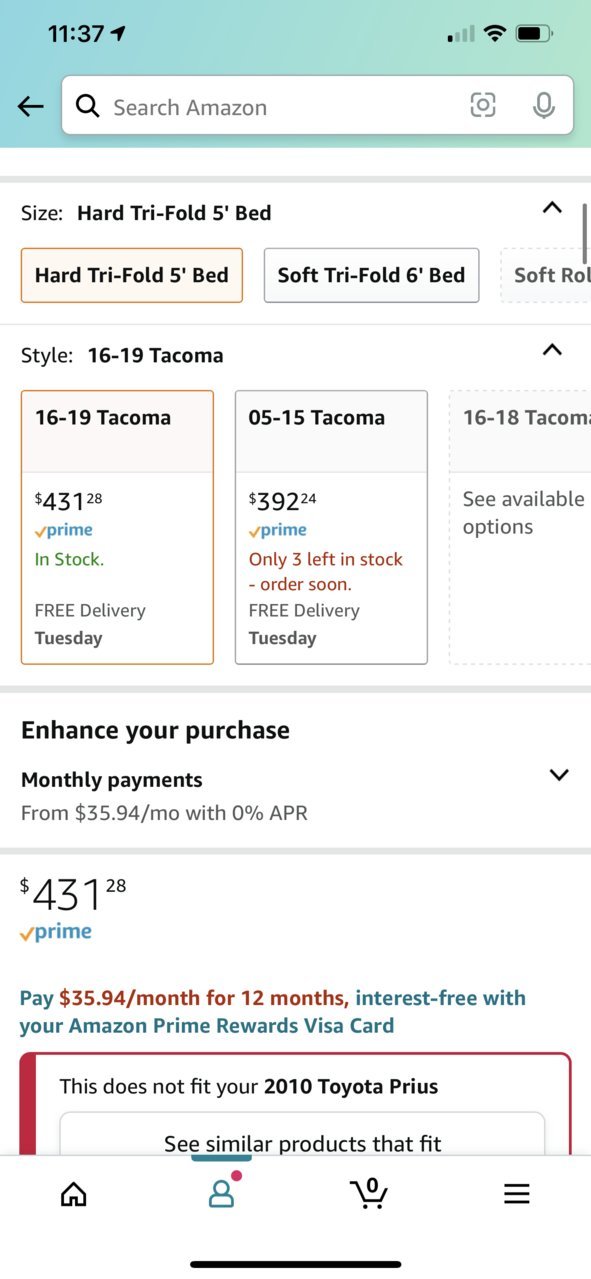The height and width of the screenshot is (1279, 591).
Task: Click See similar products that fit
Action: (x=302, y=1143)
